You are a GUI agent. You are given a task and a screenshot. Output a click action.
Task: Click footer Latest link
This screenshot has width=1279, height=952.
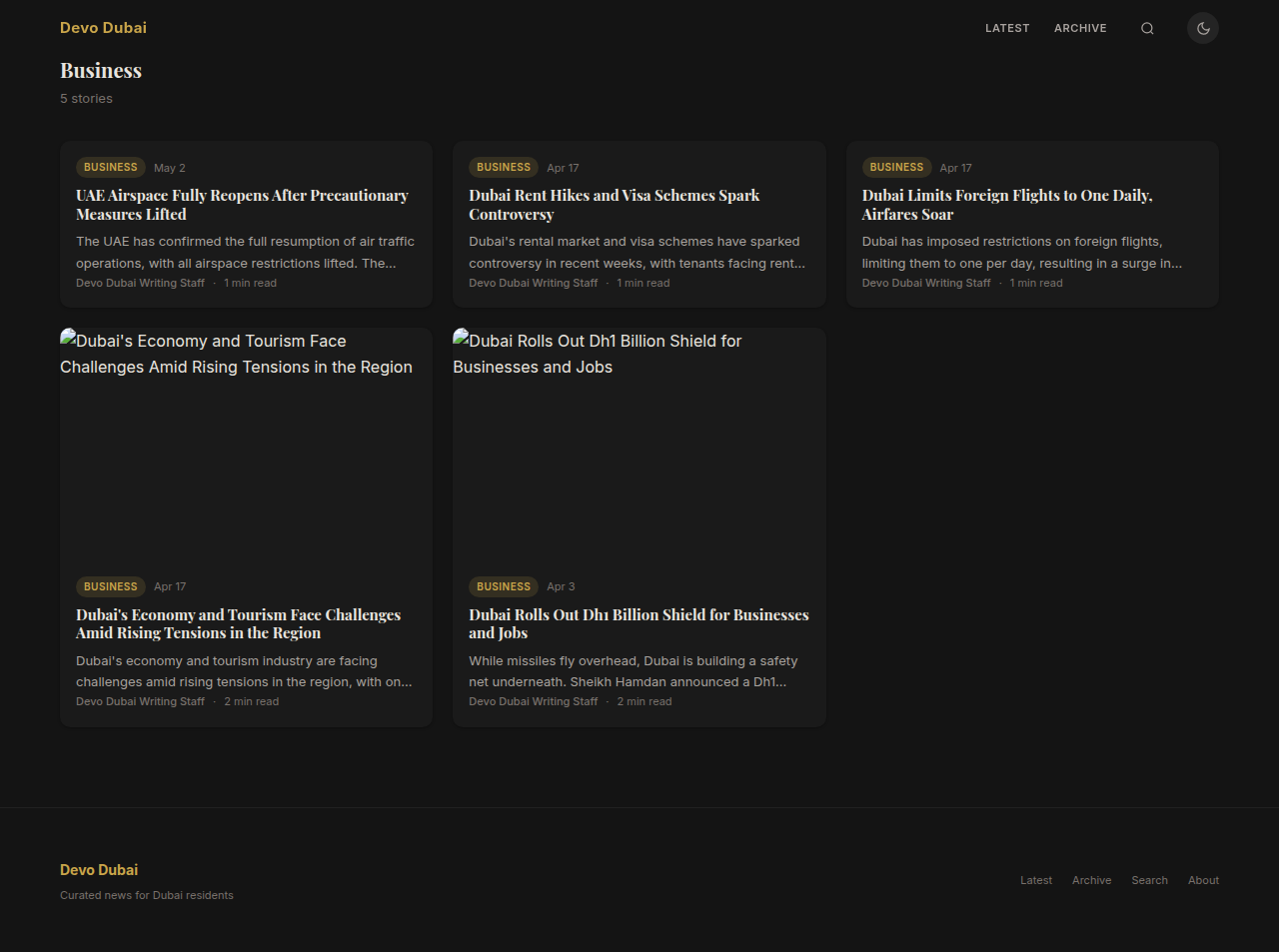(1036, 880)
